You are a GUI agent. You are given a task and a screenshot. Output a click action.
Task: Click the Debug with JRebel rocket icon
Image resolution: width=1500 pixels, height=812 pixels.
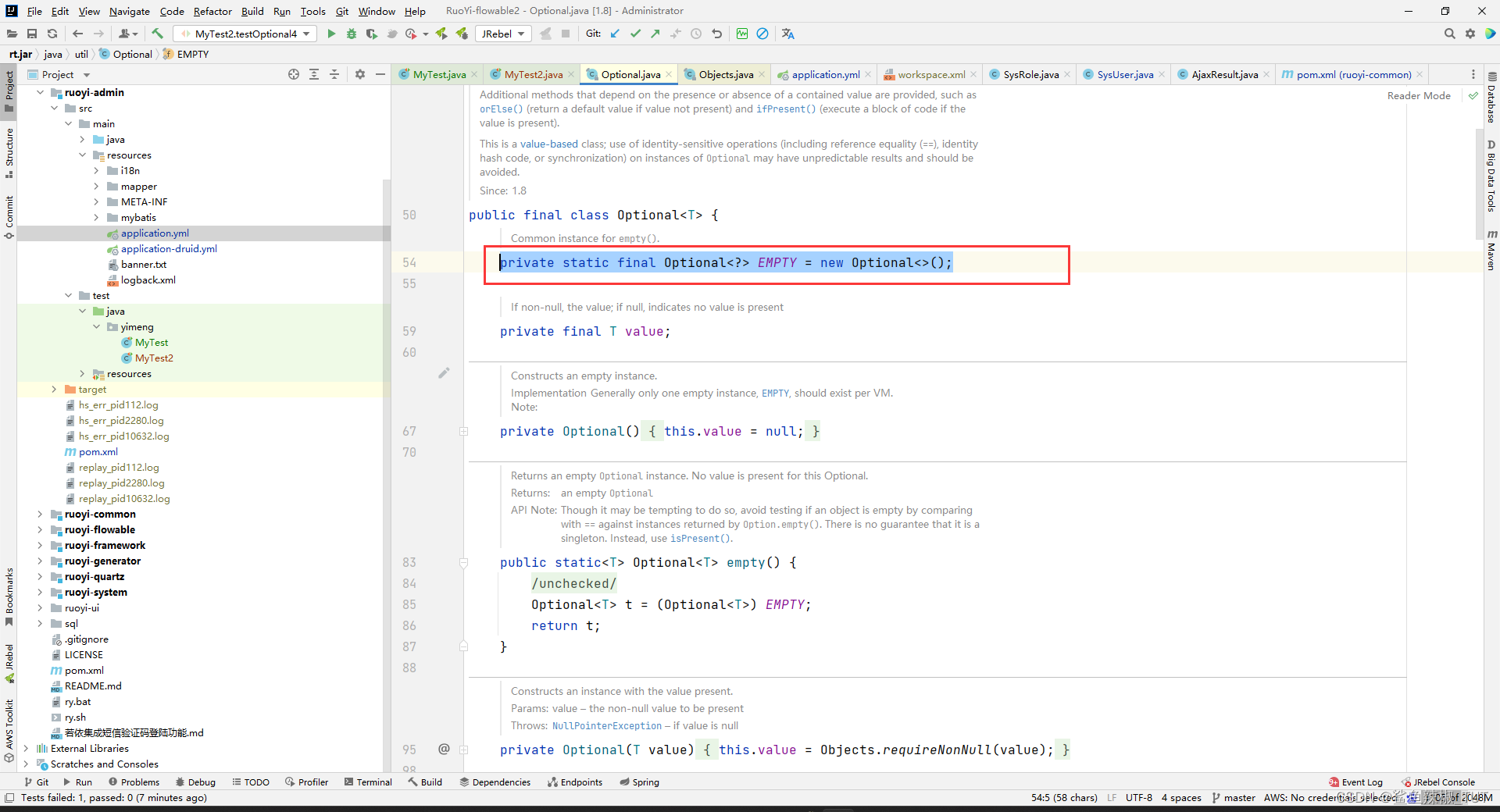coord(462,34)
